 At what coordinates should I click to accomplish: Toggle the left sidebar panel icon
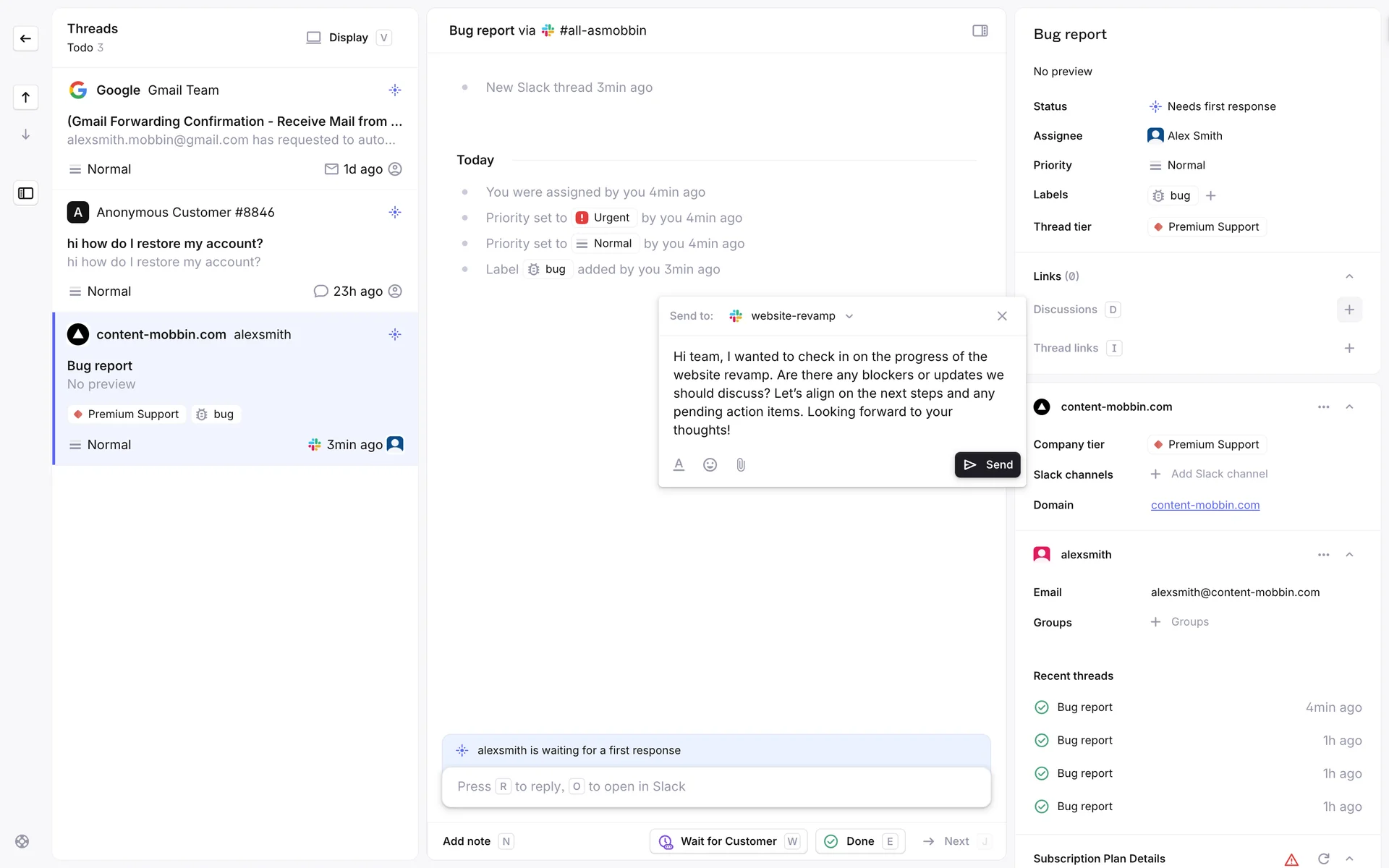[x=25, y=193]
